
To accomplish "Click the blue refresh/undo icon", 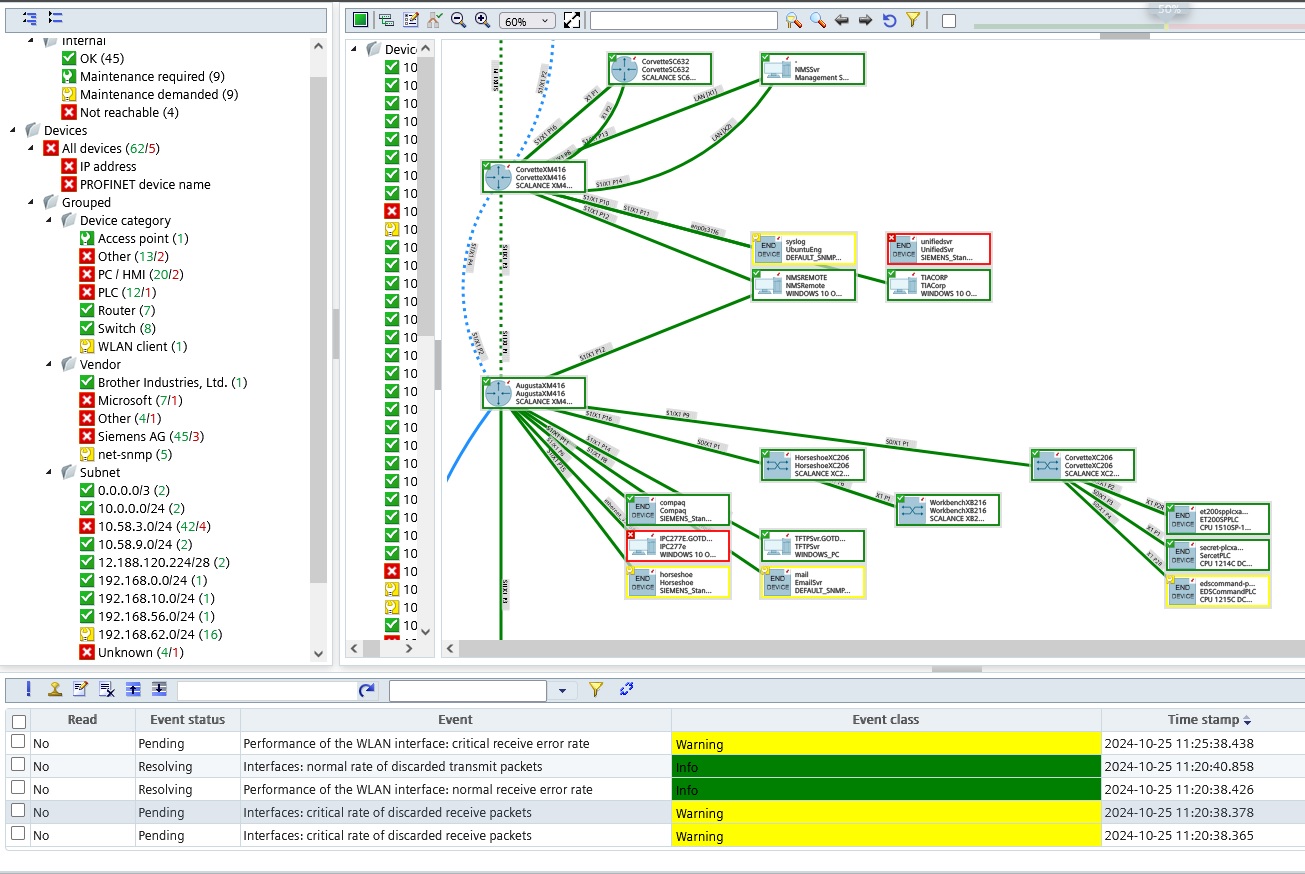I will [x=890, y=20].
